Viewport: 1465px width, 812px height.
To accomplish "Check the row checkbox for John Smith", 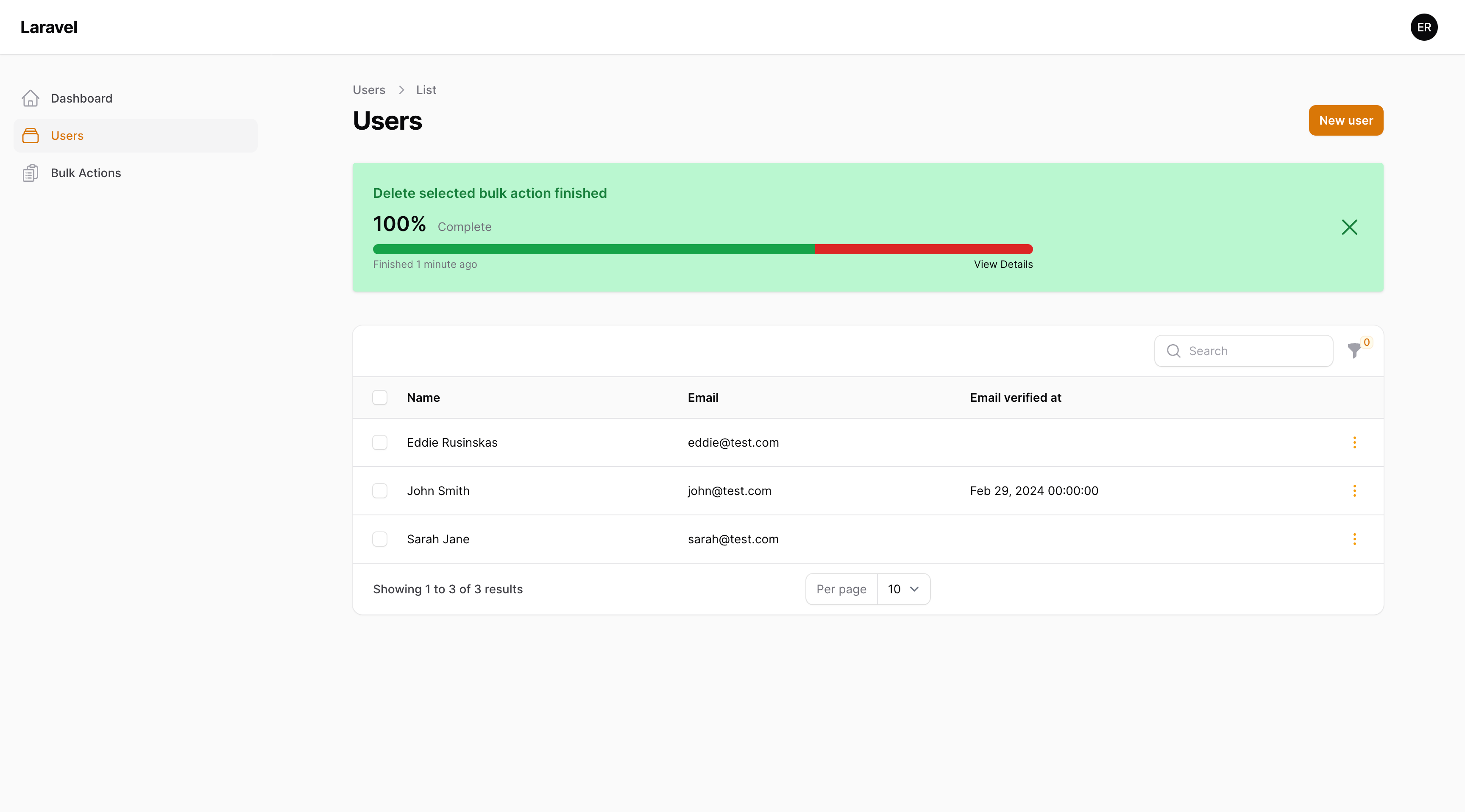I will pyautogui.click(x=380, y=491).
